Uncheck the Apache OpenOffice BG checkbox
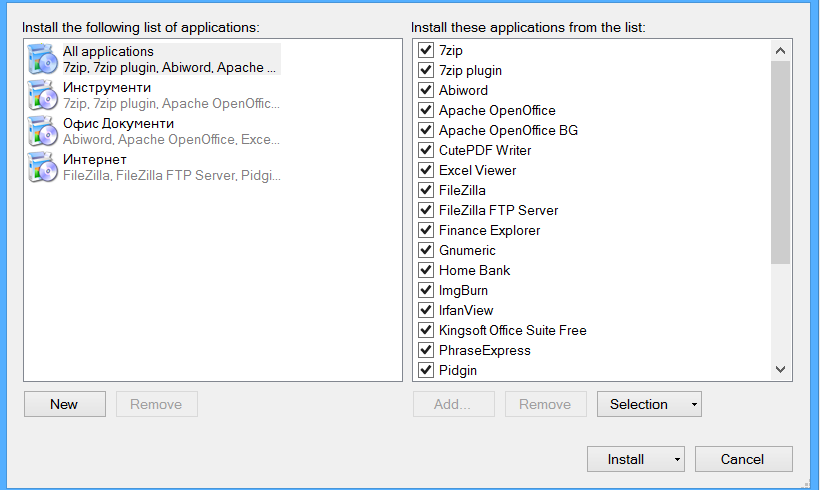 pos(426,130)
